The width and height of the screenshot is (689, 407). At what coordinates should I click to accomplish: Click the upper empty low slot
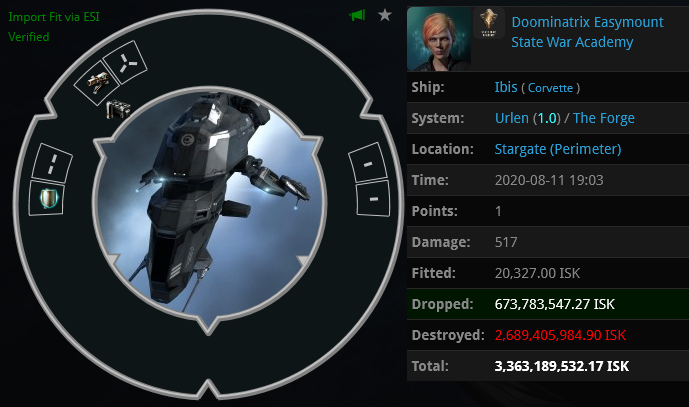point(368,163)
